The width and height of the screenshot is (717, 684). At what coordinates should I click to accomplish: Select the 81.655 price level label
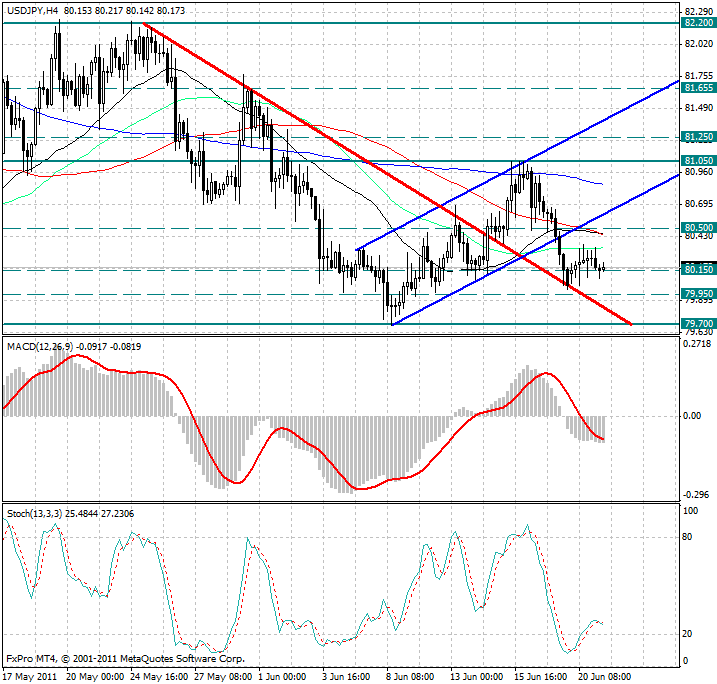point(697,88)
